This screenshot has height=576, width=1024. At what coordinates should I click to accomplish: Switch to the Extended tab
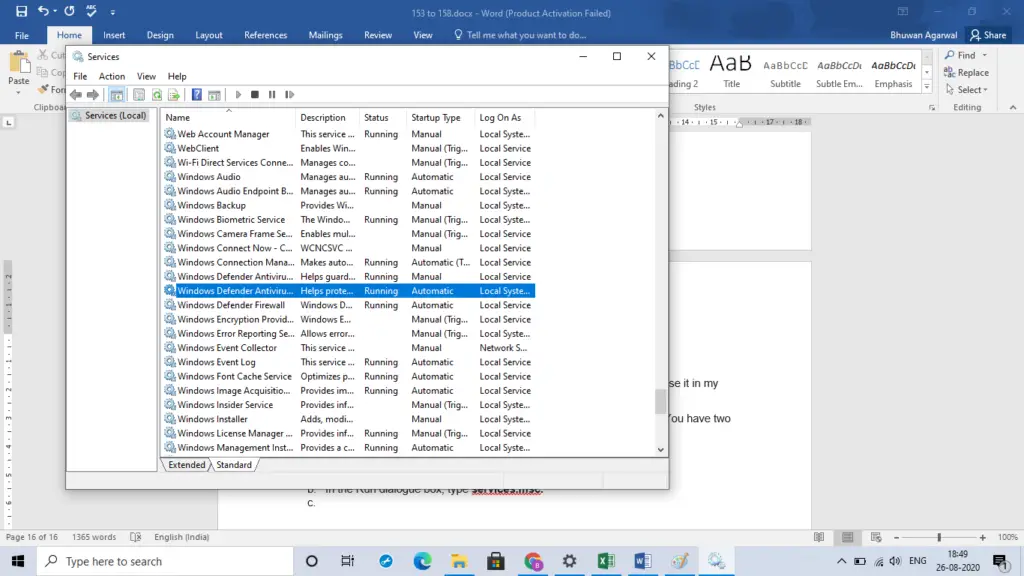187,465
